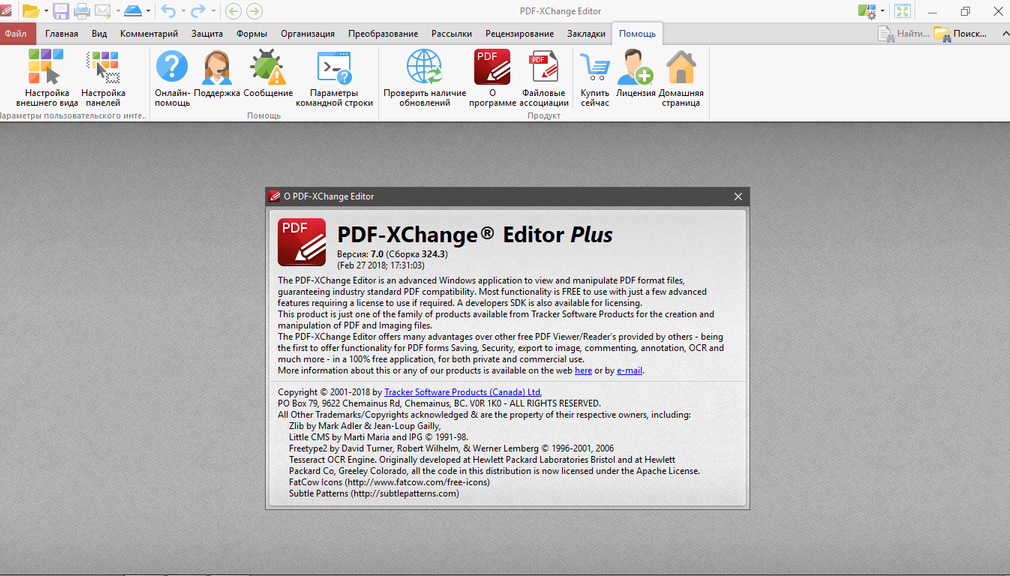Click the "Zlib by Mark Adler" credit line
The image size is (1010, 576).
(x=365, y=426)
